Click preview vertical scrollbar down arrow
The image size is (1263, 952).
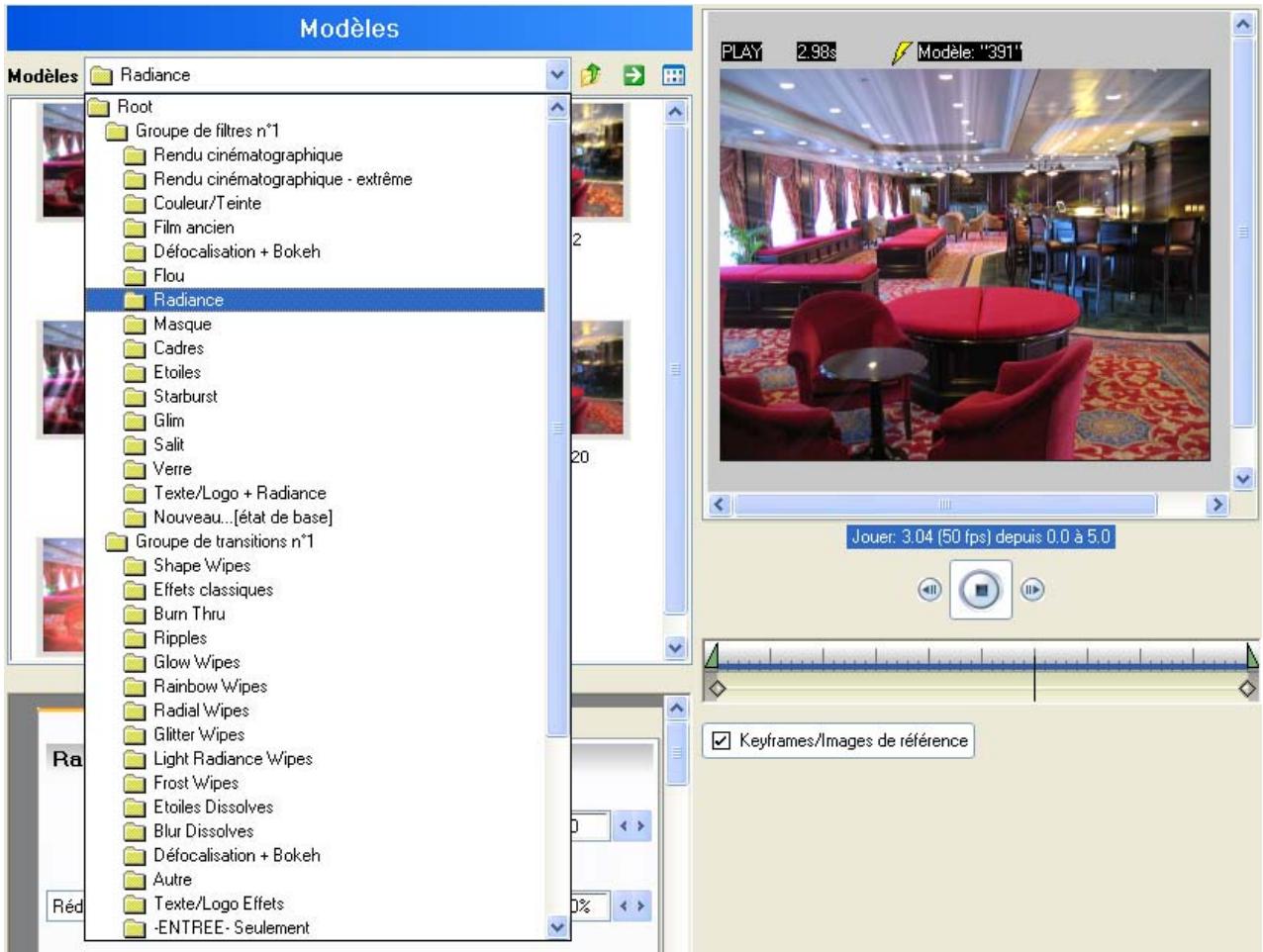1243,479
